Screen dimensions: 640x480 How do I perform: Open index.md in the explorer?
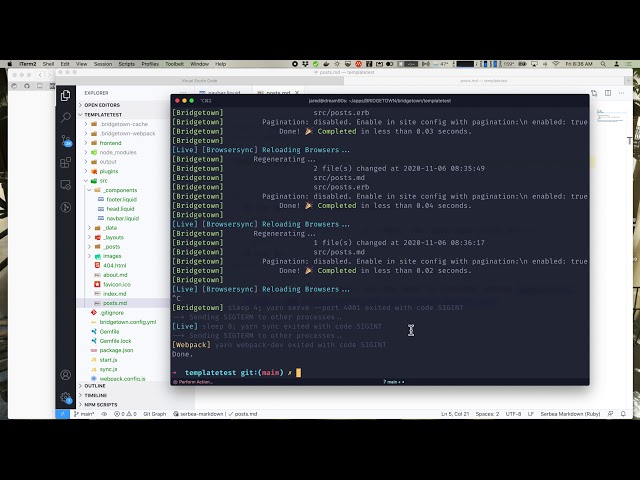[114, 294]
